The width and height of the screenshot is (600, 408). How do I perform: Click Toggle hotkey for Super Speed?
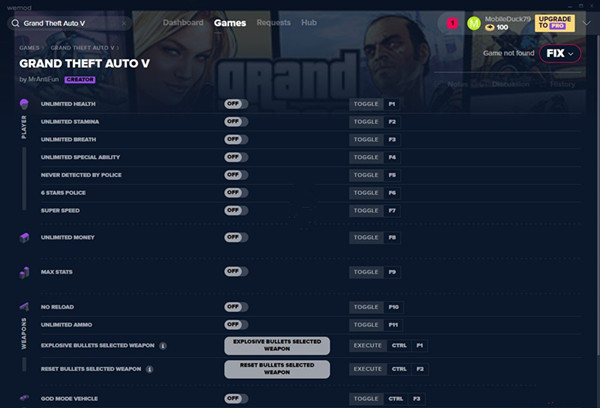click(x=366, y=211)
